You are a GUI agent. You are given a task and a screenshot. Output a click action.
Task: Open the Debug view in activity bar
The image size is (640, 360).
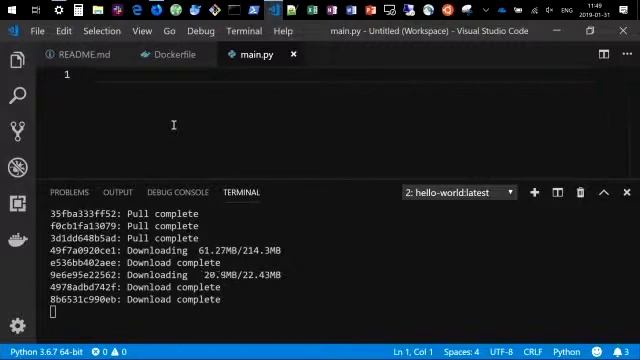18,167
